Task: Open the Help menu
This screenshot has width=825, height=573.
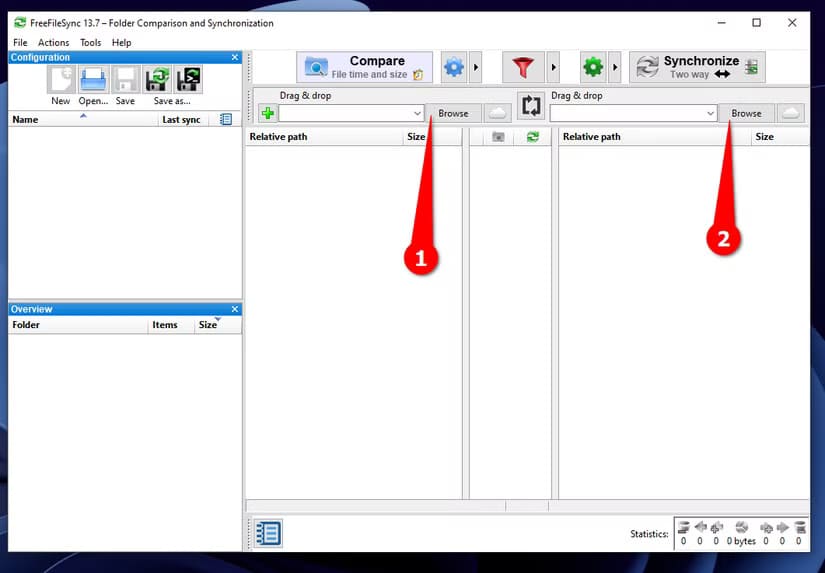Action: (x=122, y=43)
